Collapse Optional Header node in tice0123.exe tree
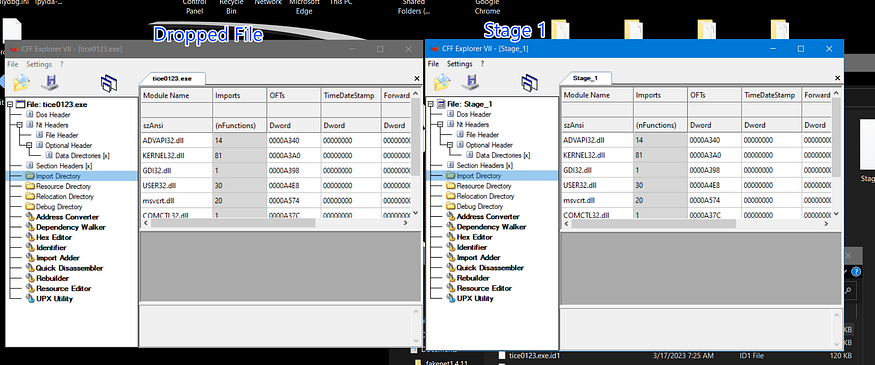 pyautogui.click(x=29, y=145)
